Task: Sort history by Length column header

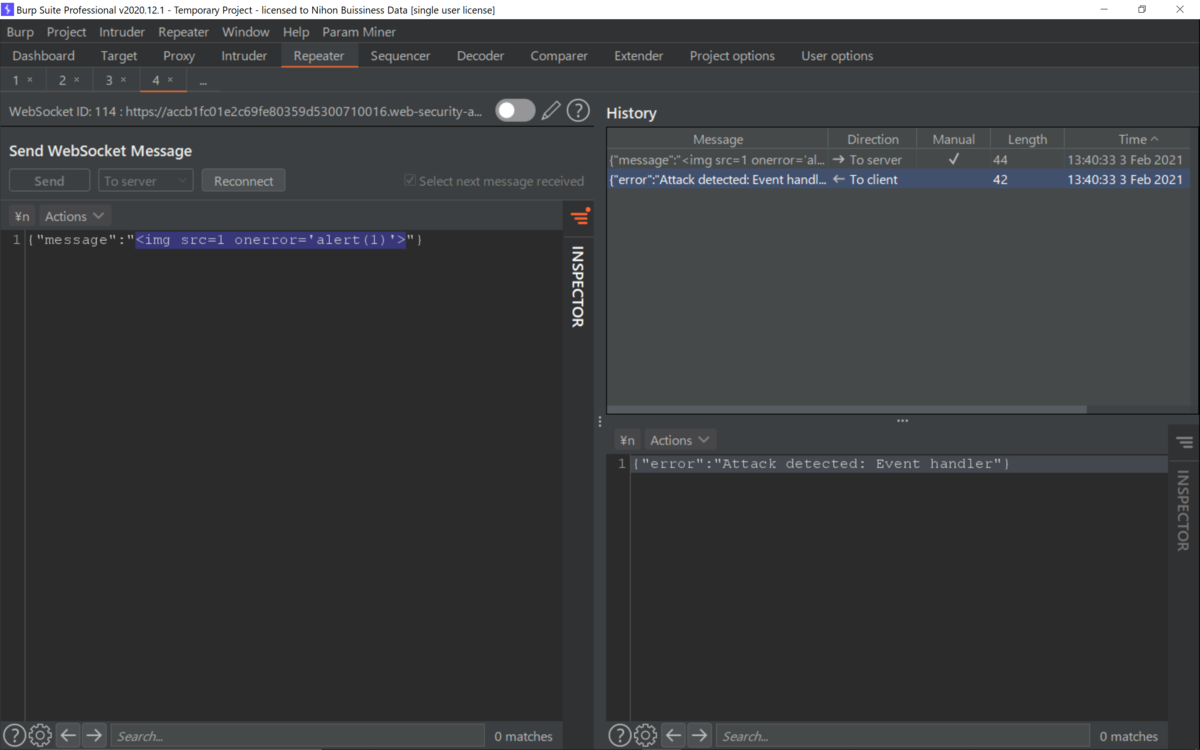Action: click(x=1027, y=139)
